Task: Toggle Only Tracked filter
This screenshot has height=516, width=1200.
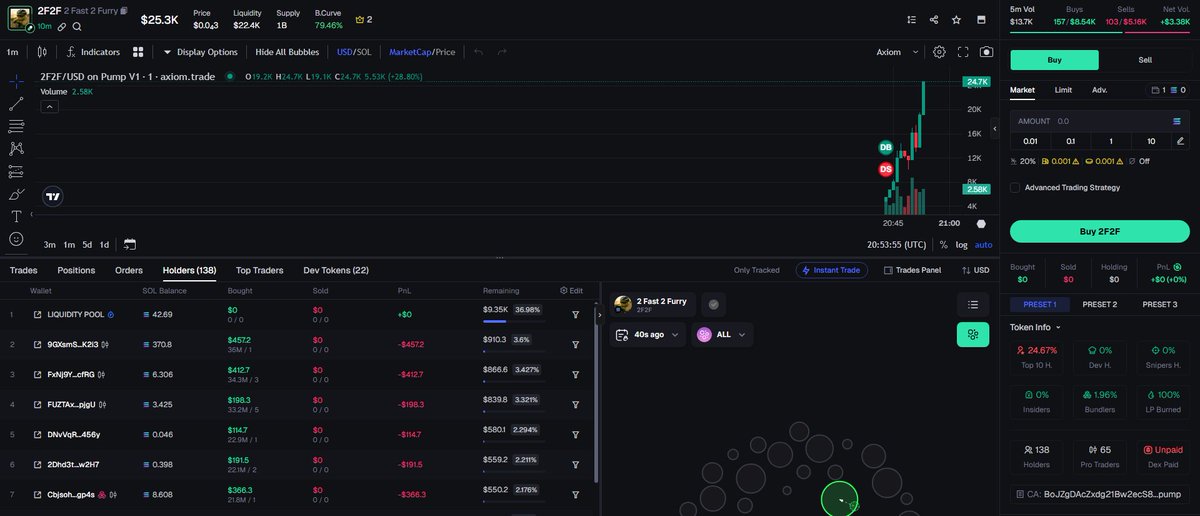Action: (x=756, y=270)
